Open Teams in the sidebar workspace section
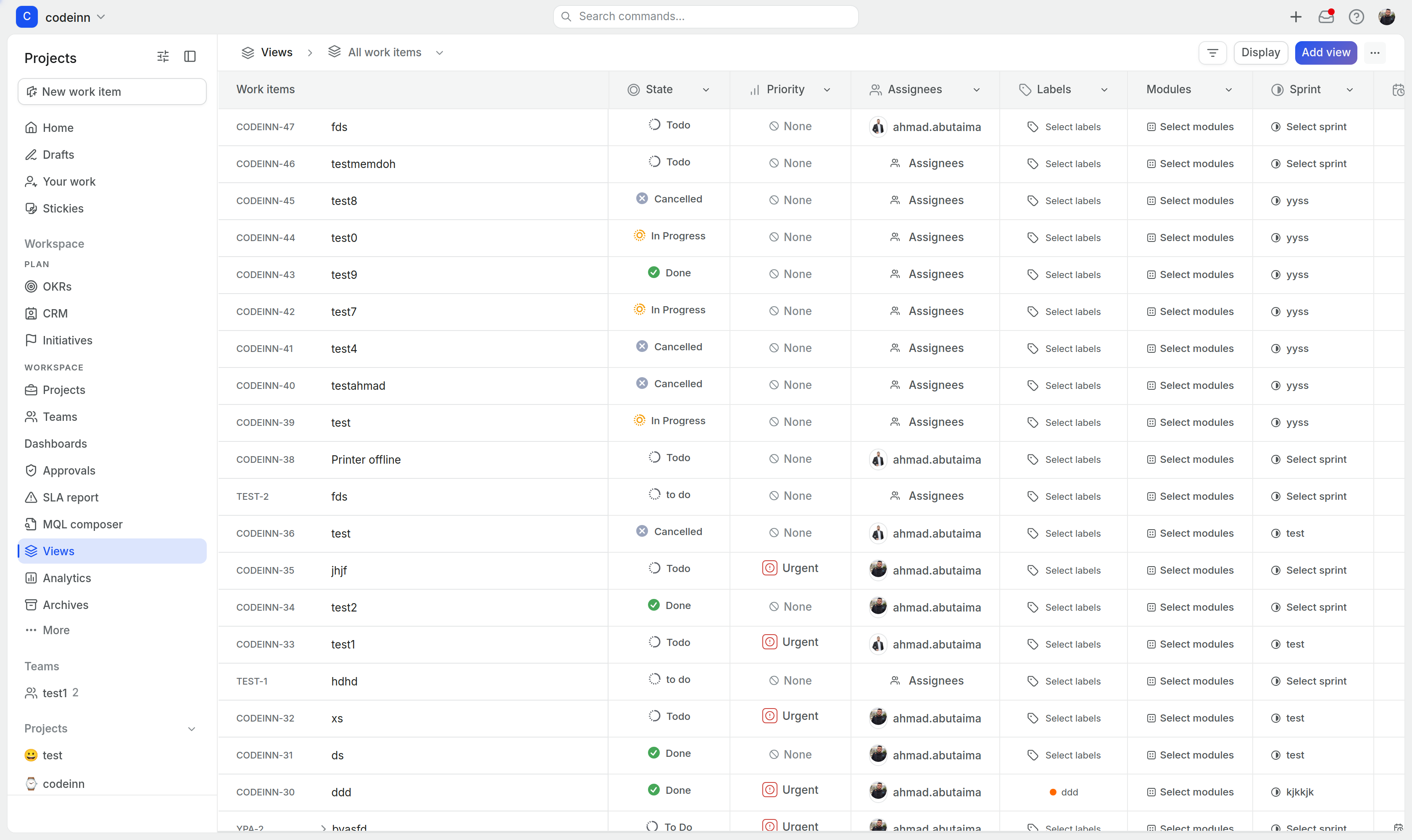 coord(112,417)
